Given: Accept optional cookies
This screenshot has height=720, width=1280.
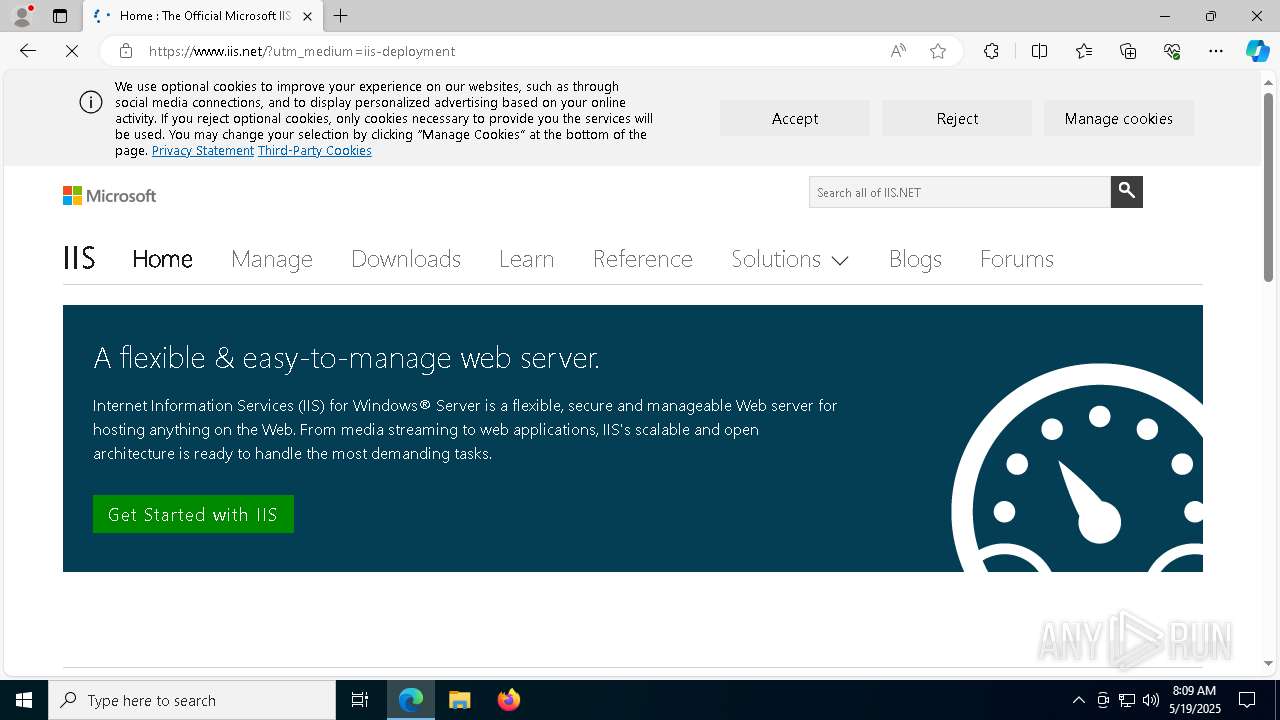Looking at the screenshot, I should click(795, 118).
